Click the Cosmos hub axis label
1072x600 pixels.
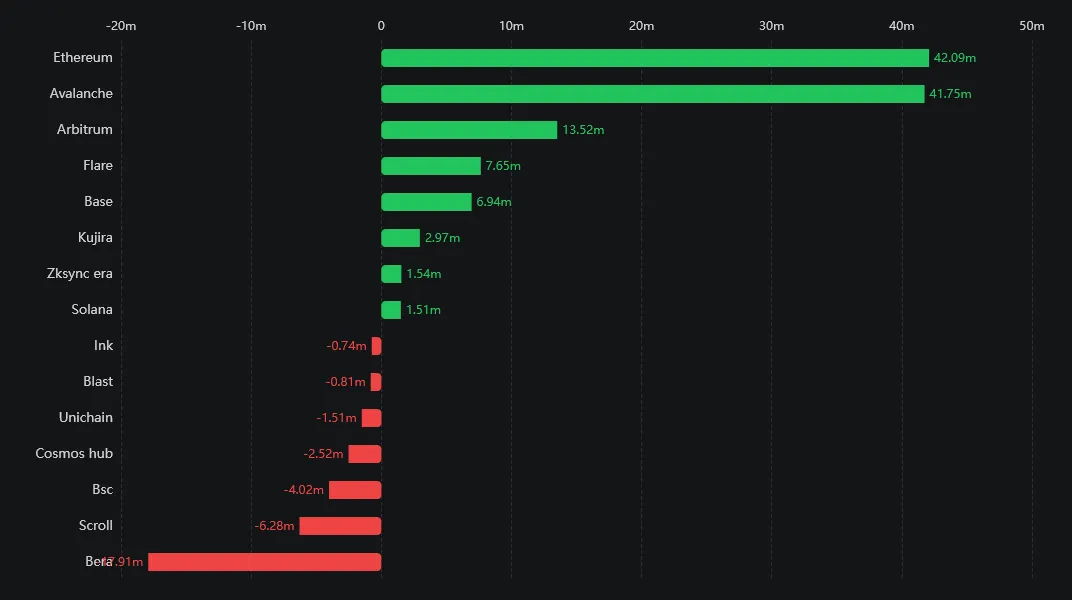pyautogui.click(x=74, y=454)
